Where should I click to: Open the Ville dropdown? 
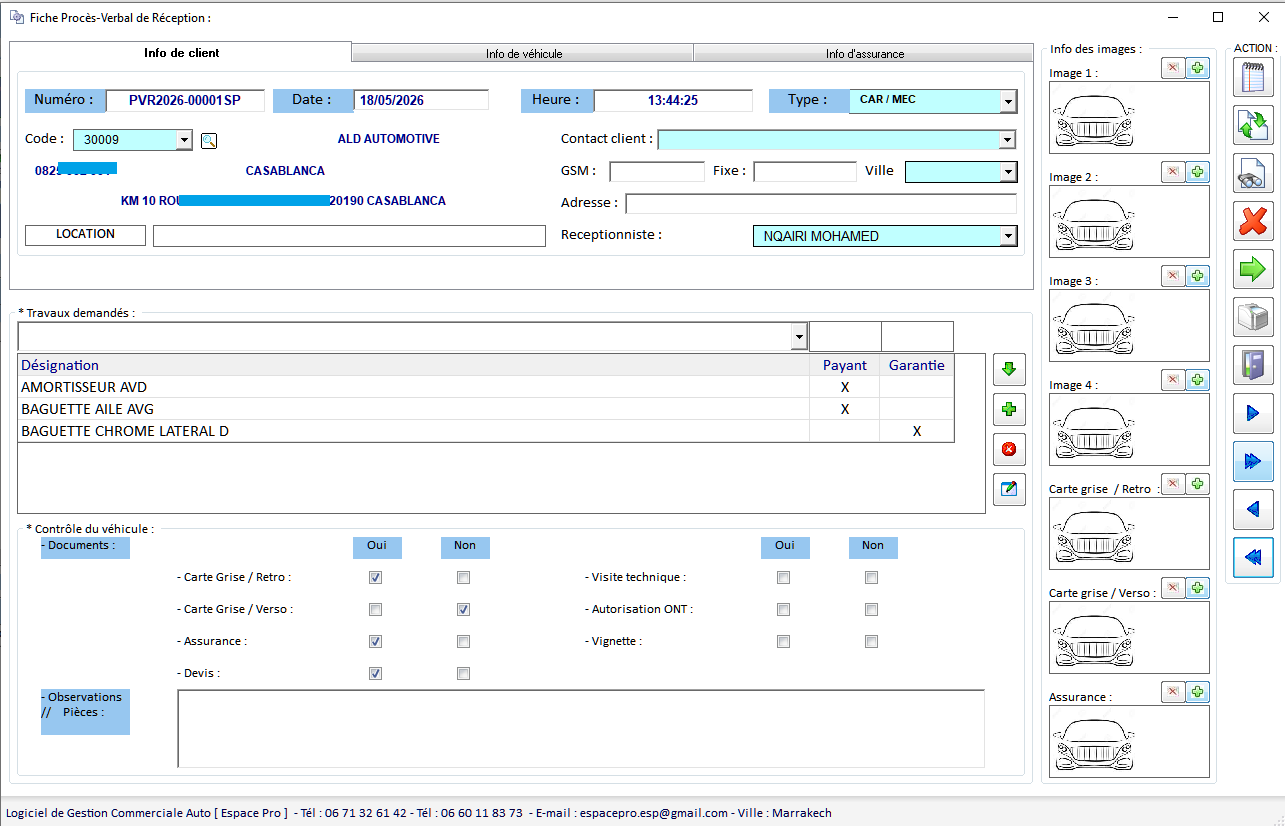click(1008, 172)
